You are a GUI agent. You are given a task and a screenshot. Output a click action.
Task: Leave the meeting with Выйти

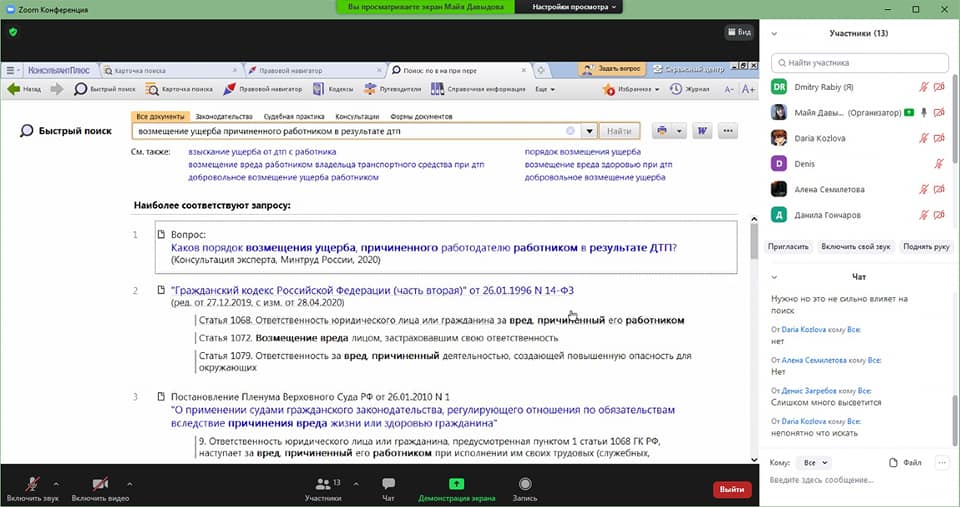[732, 489]
